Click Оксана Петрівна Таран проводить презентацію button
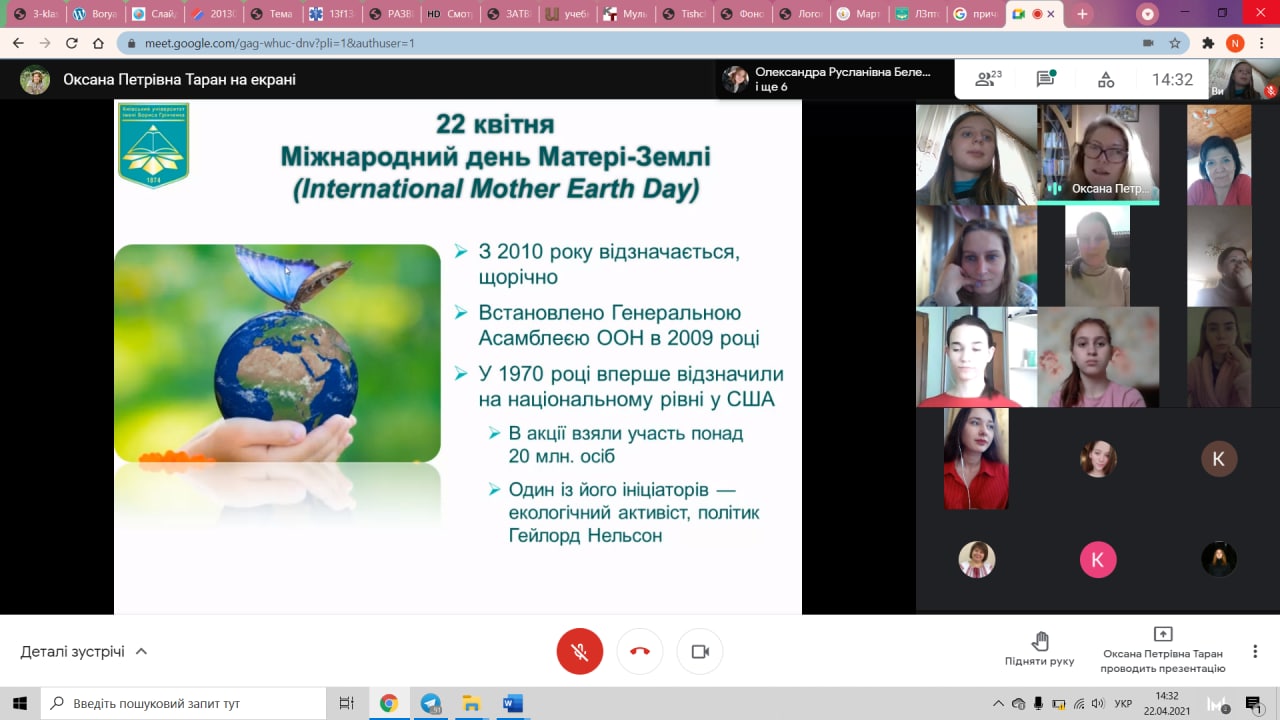Screen dimensions: 1280x720 (1163, 650)
